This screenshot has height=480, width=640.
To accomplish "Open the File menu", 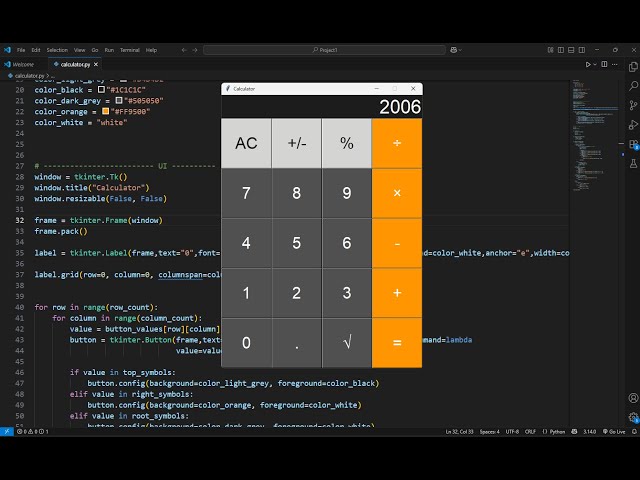I will tap(21, 50).
